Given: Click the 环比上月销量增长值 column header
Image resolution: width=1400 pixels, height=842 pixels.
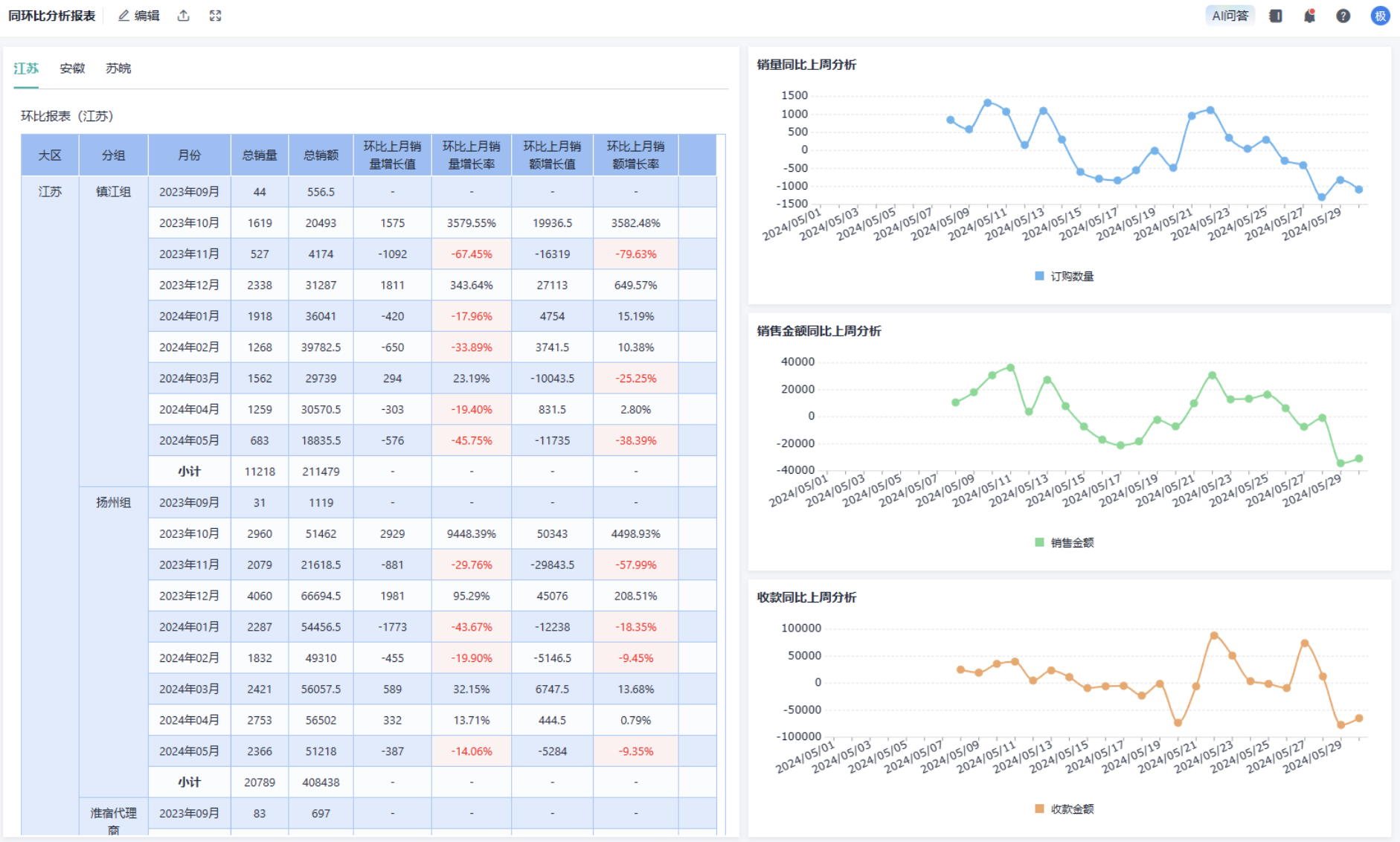Looking at the screenshot, I should [x=393, y=155].
